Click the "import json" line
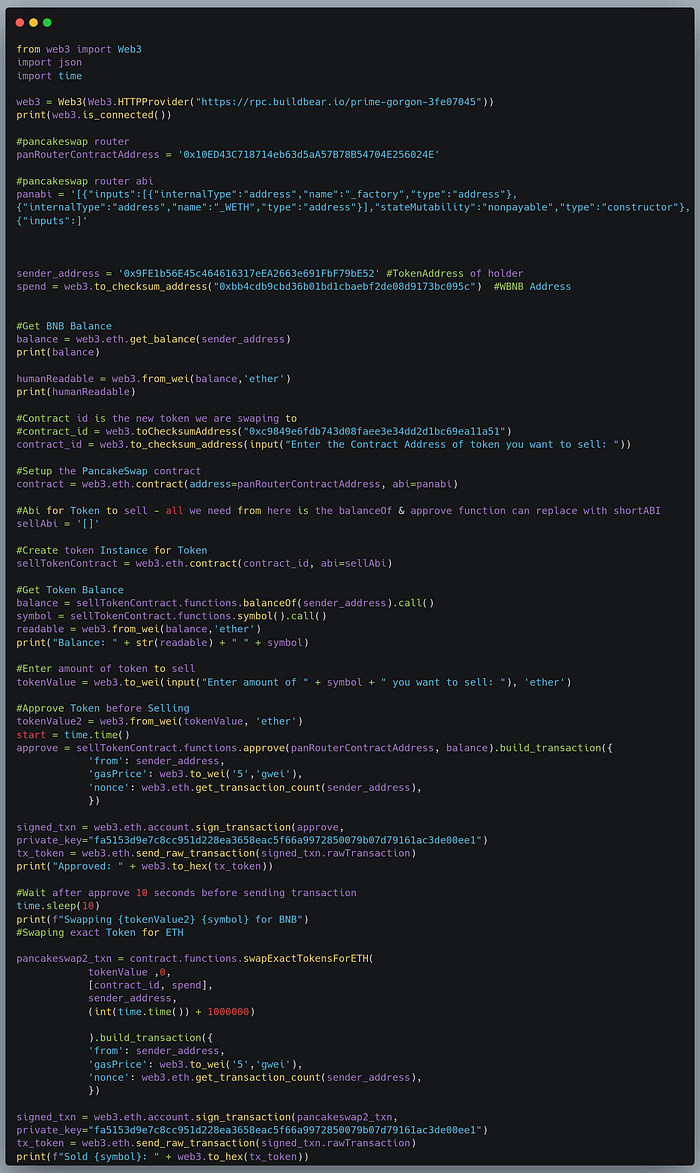700x1173 pixels. click(x=49, y=62)
